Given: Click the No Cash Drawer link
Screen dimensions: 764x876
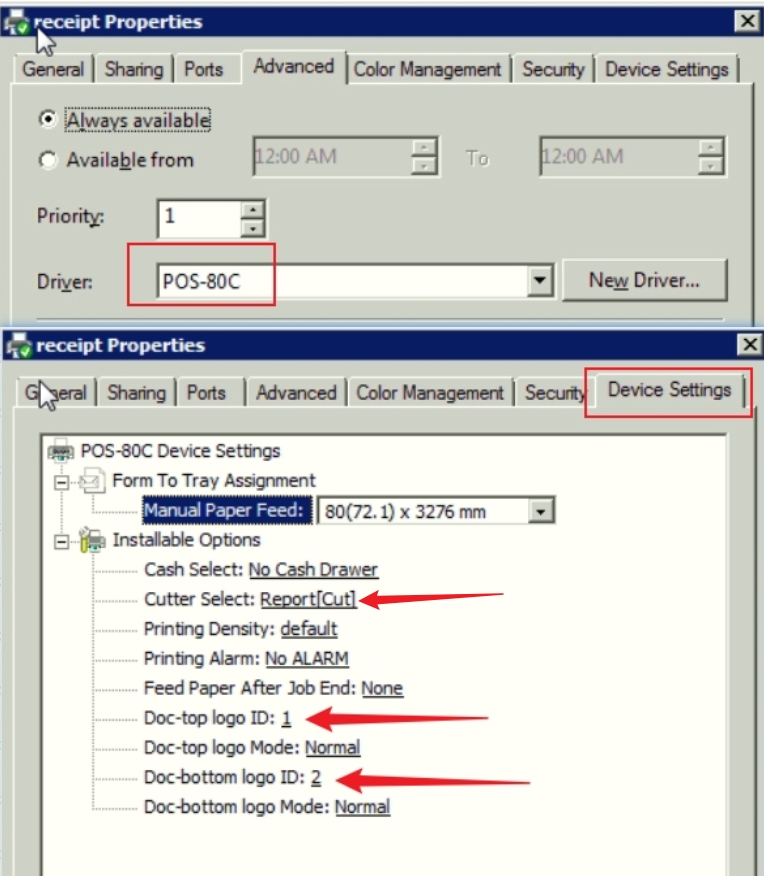Looking at the screenshot, I should 313,569.
